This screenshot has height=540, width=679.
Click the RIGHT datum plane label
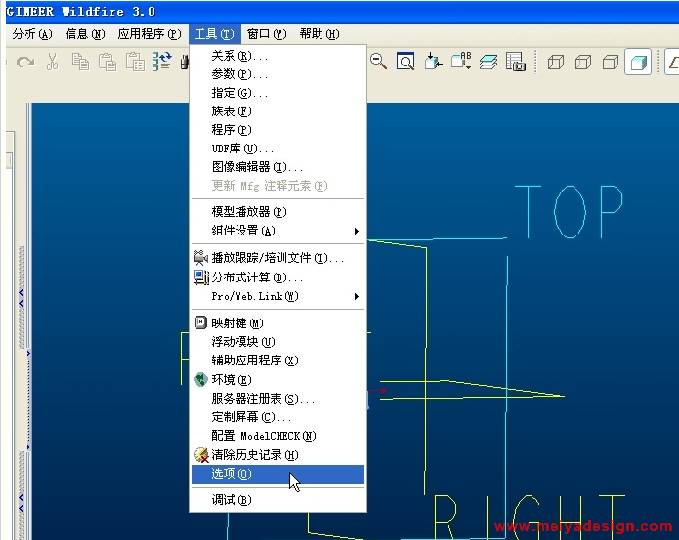point(529,517)
